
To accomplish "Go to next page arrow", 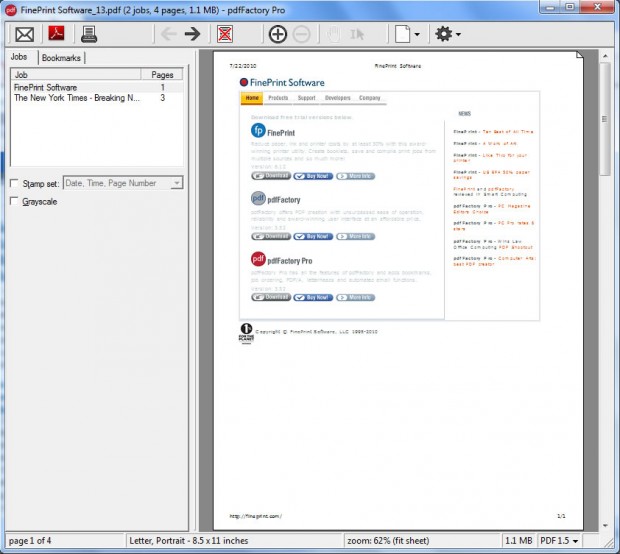I will 193,34.
